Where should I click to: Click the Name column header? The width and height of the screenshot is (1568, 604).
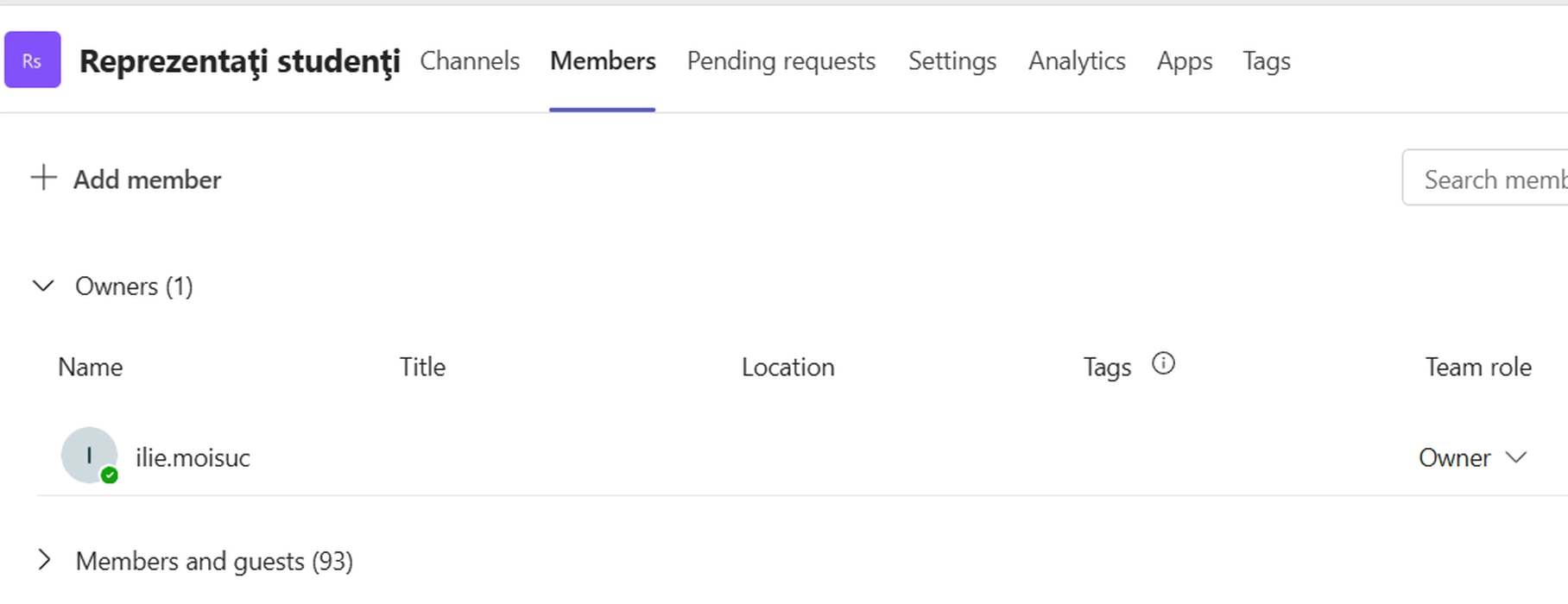[x=91, y=367]
